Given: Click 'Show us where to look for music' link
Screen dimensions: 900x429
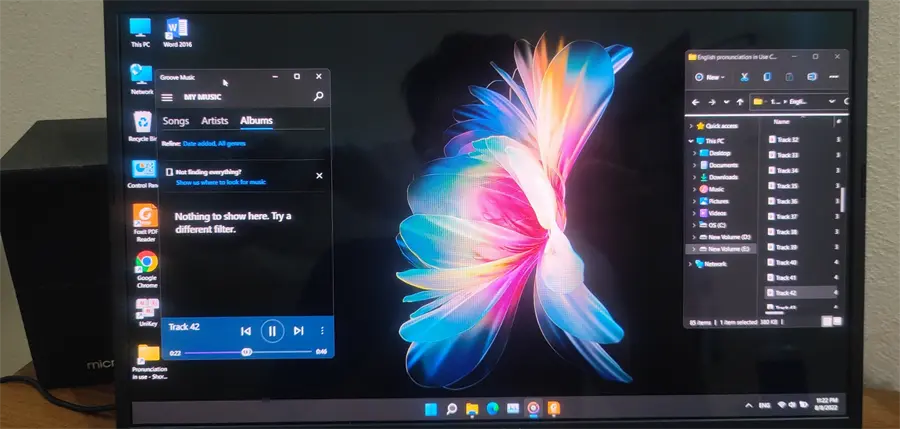Looking at the screenshot, I should tap(220, 182).
